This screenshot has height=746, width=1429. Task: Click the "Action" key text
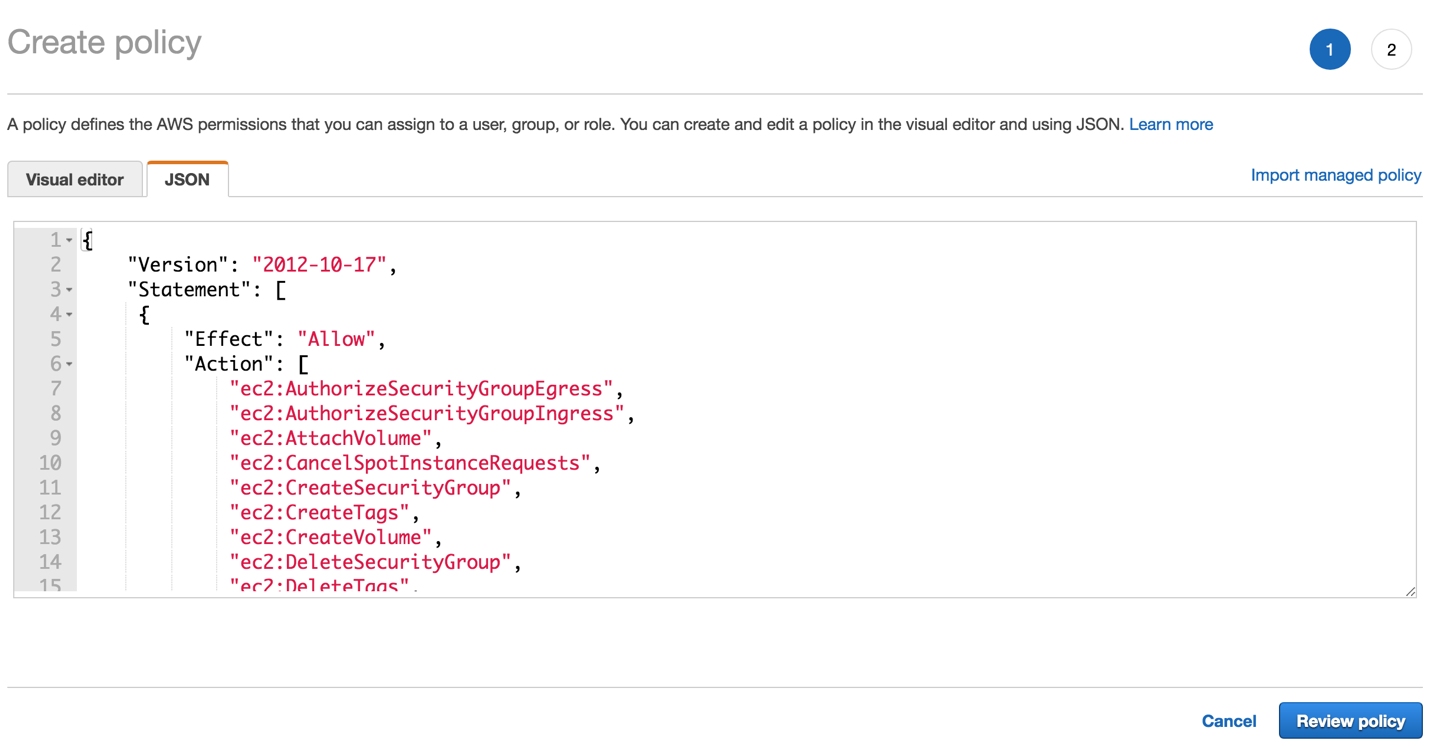[x=229, y=364]
